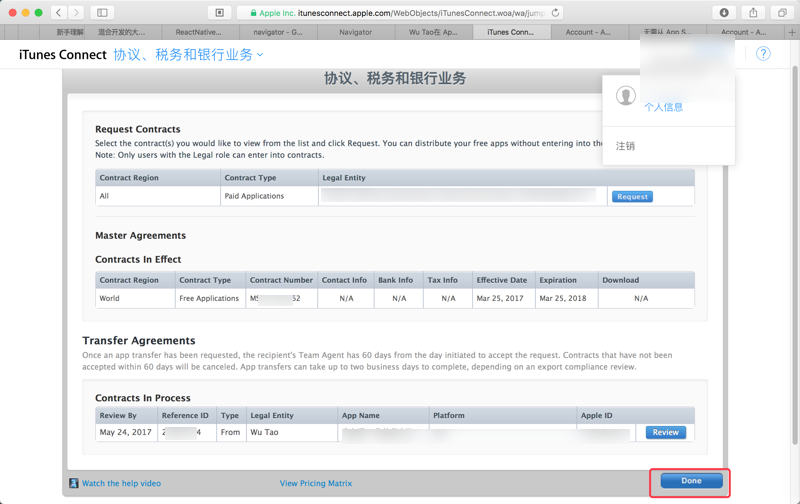The width and height of the screenshot is (800, 504).
Task: Toggle the Safari sidebar button
Action: (x=102, y=13)
